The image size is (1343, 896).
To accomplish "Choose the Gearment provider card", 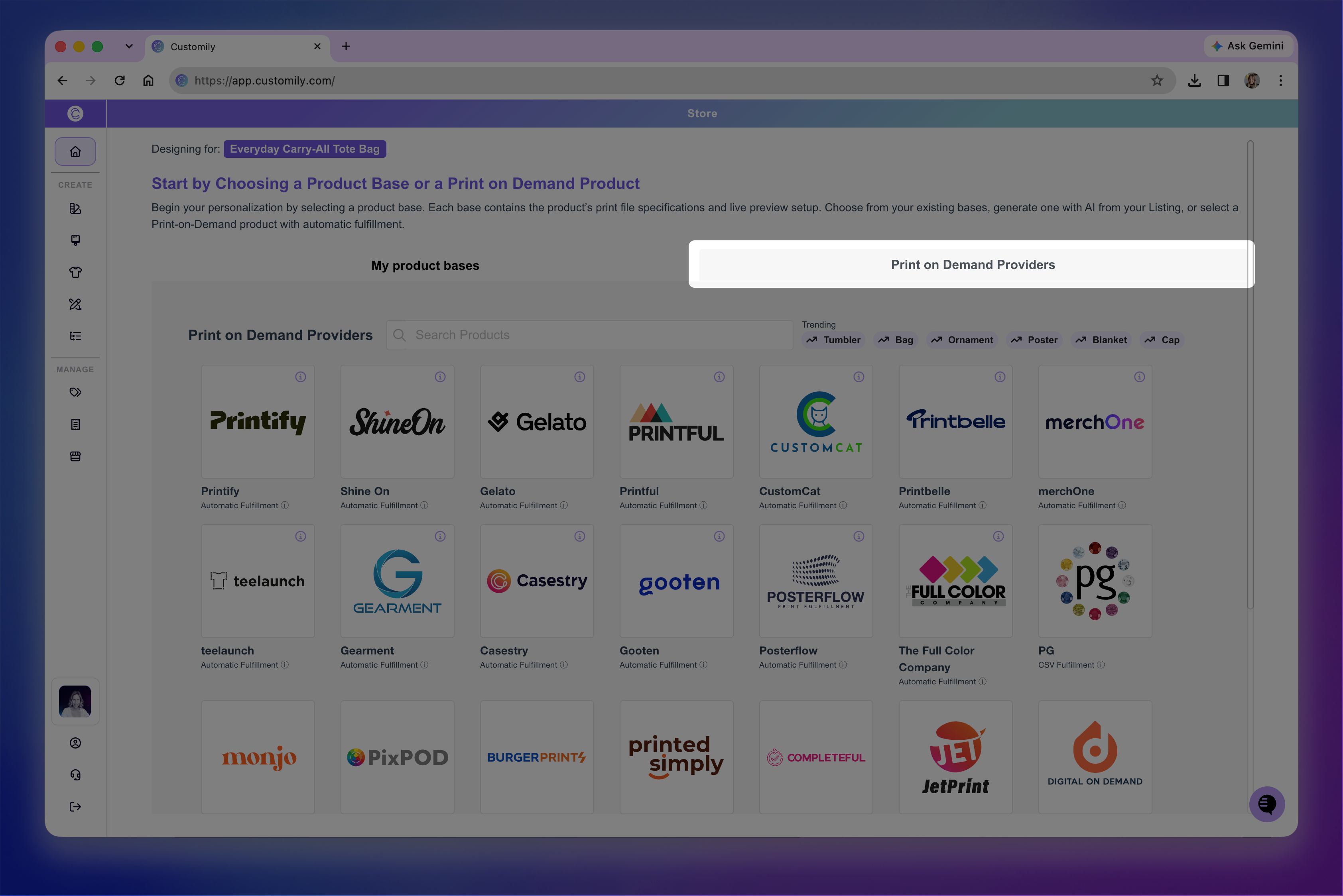I will click(397, 581).
